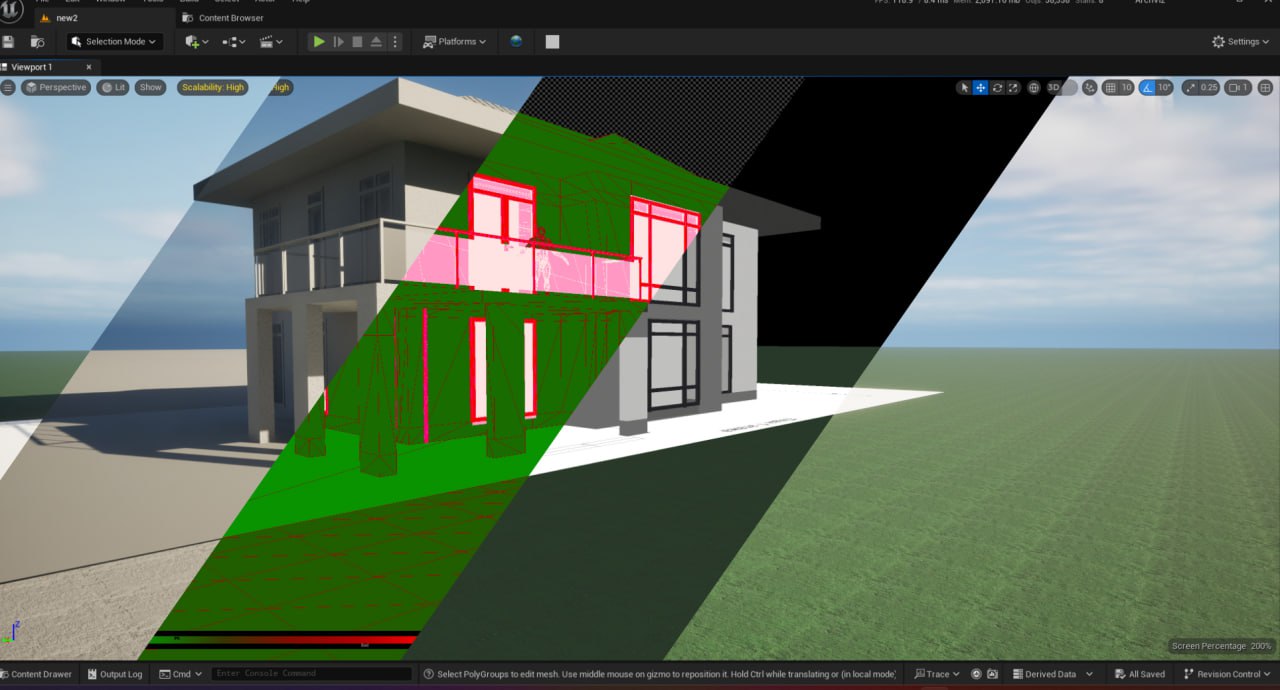Open the viewport Show menu
The width and height of the screenshot is (1280, 690).
click(150, 88)
